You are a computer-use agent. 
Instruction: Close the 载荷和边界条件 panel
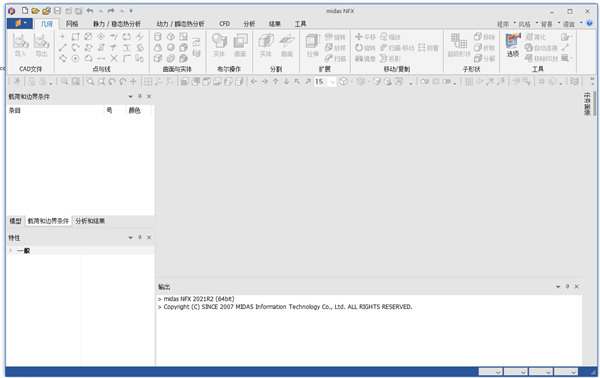point(149,96)
